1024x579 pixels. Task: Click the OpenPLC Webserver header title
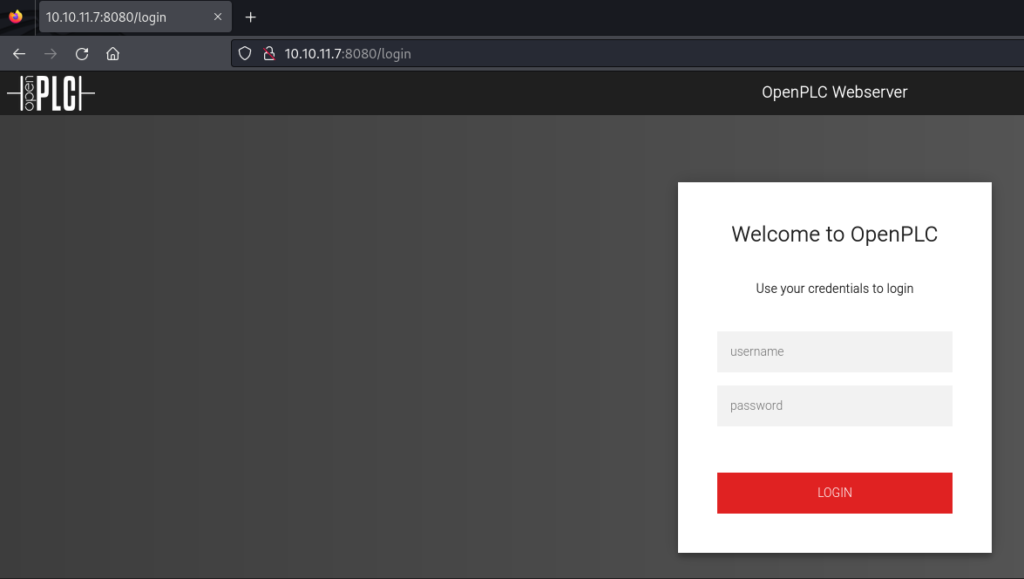coord(834,93)
